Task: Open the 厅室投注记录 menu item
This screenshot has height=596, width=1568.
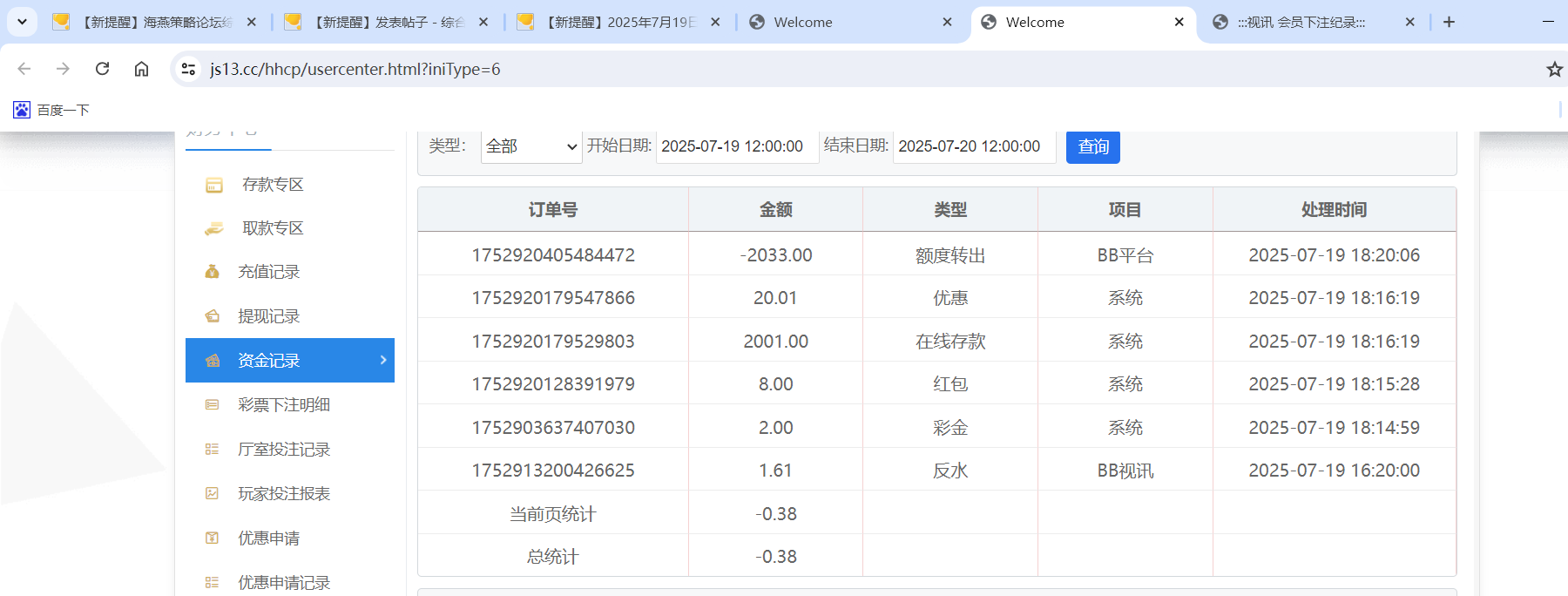Action: click(283, 450)
